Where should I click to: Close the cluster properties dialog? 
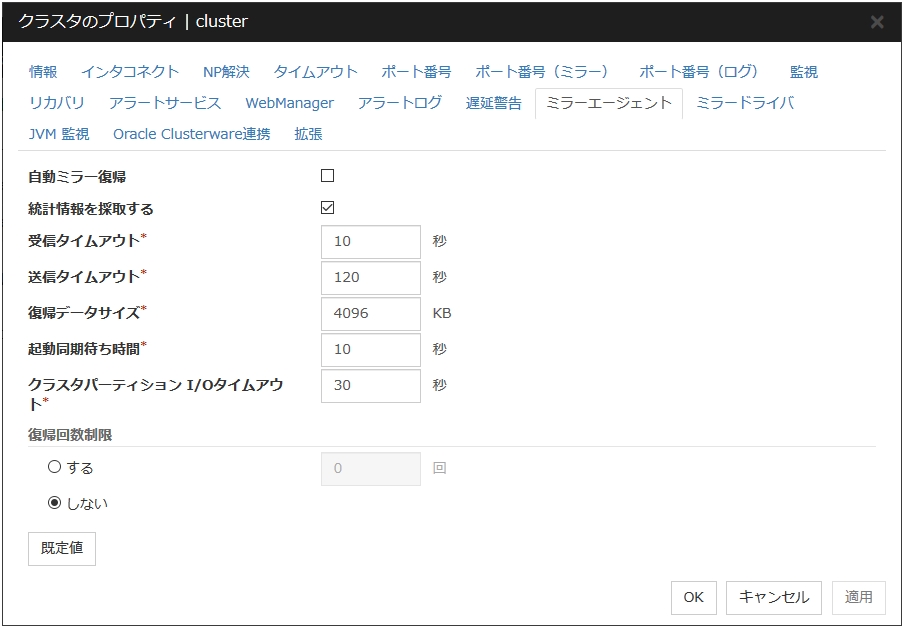[x=876, y=22]
